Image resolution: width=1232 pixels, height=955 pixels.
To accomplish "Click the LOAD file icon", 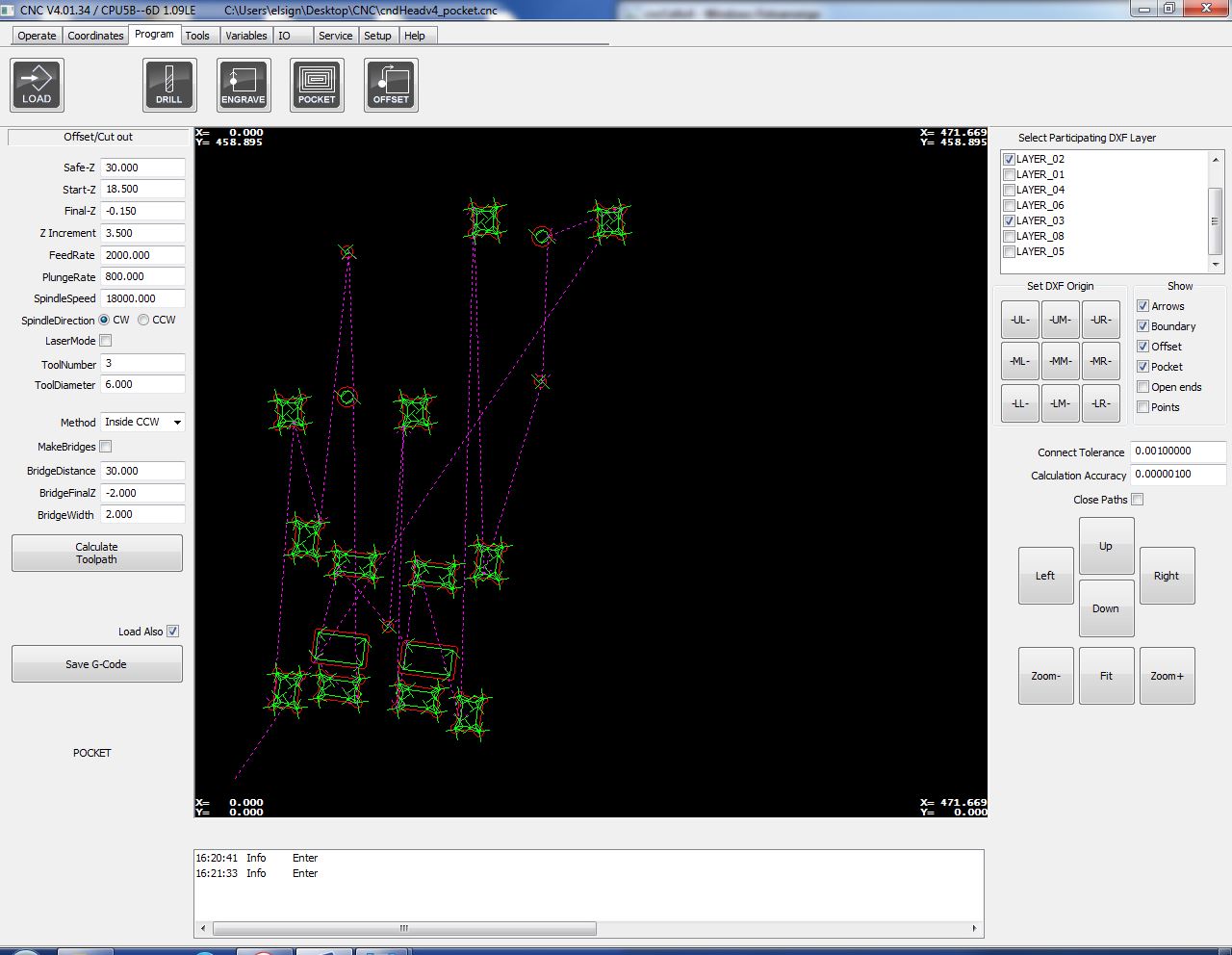I will point(37,85).
